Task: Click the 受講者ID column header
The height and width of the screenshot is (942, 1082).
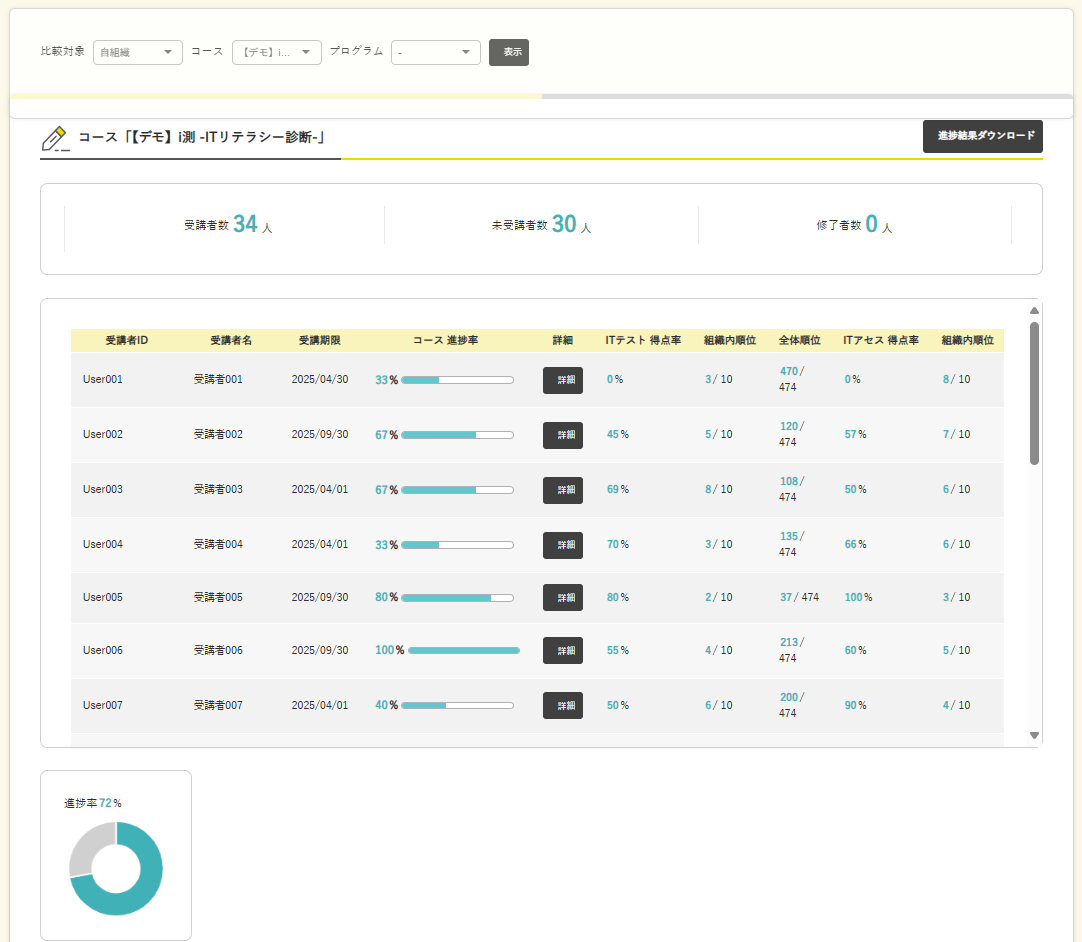Action: pos(127,341)
